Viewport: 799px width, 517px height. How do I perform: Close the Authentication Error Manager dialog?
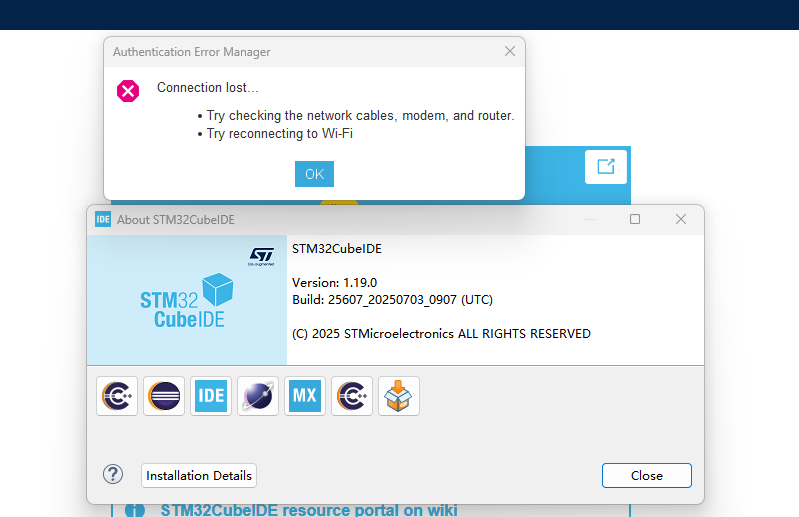510,51
